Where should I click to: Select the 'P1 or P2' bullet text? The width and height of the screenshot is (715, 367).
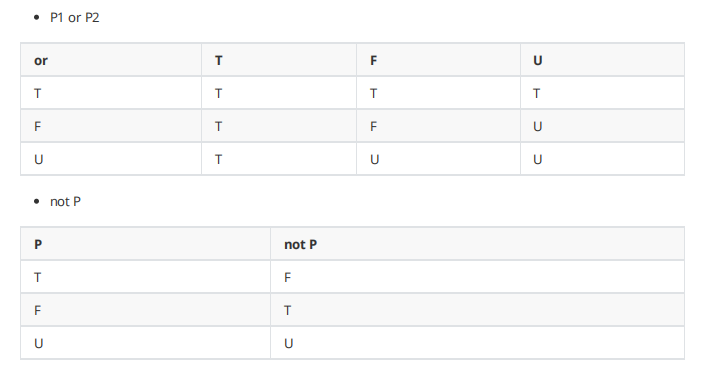(75, 18)
